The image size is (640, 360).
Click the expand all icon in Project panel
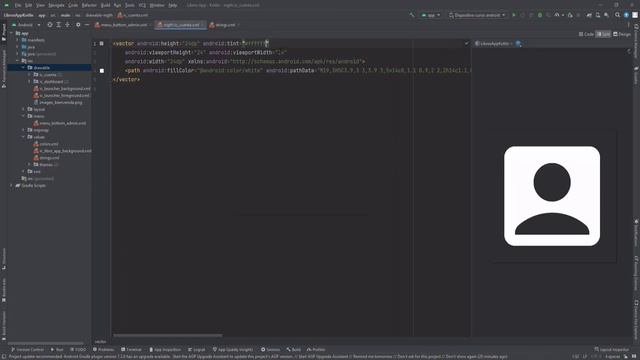point(59,25)
